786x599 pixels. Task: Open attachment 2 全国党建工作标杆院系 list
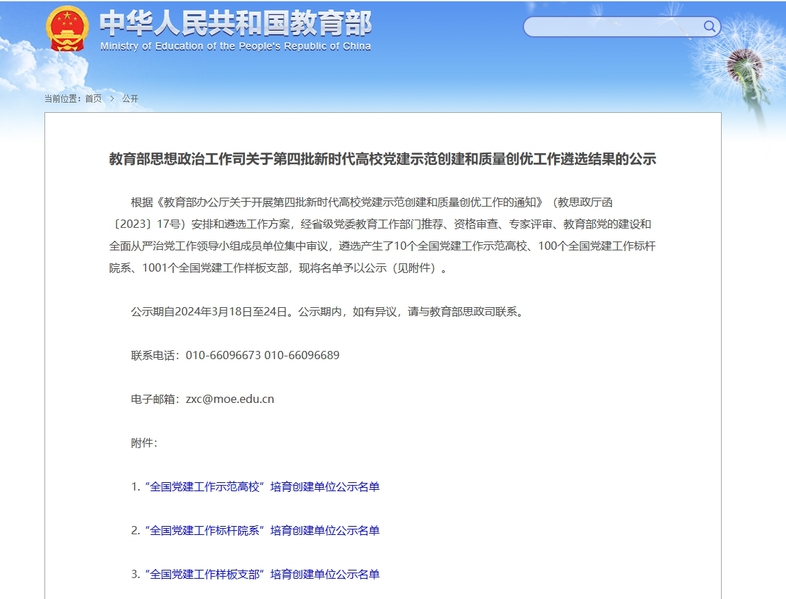click(255, 530)
